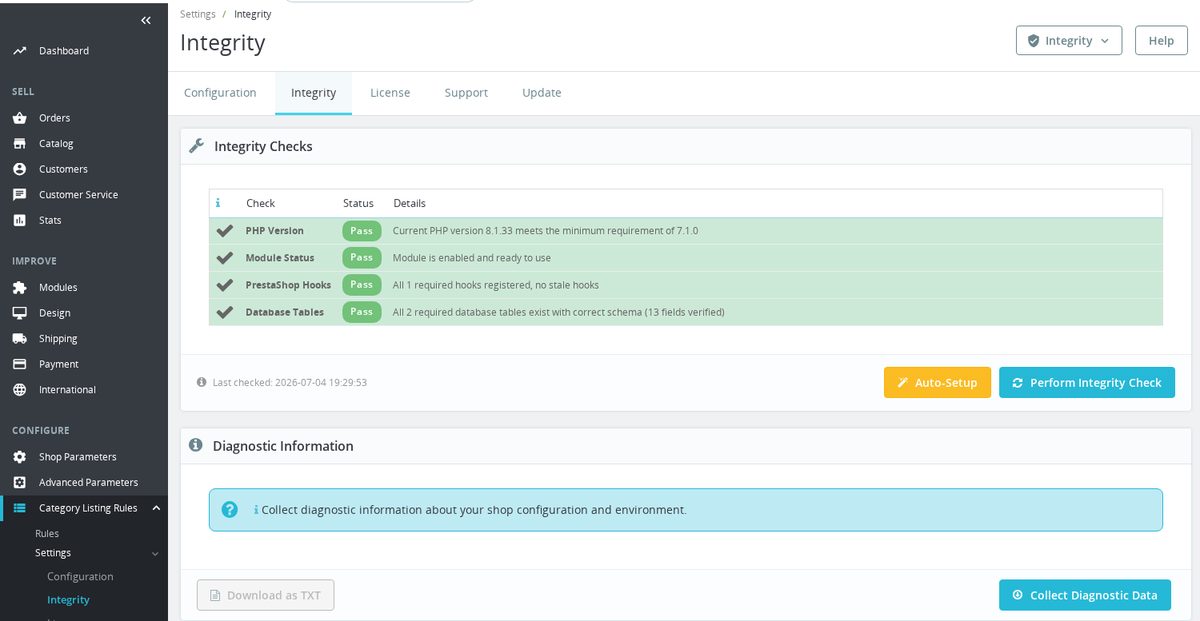Open Rules under Category Listing Rules
1200x621 pixels.
click(47, 533)
